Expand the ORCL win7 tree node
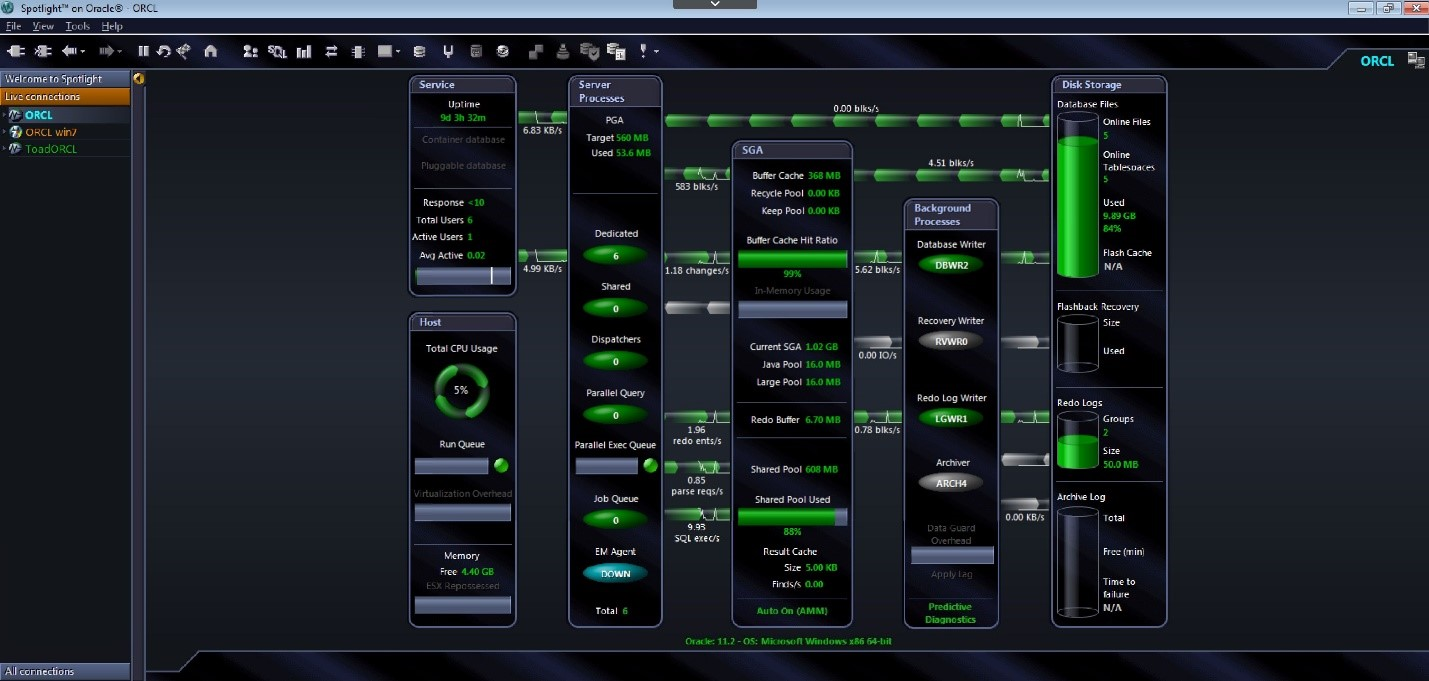 4,132
